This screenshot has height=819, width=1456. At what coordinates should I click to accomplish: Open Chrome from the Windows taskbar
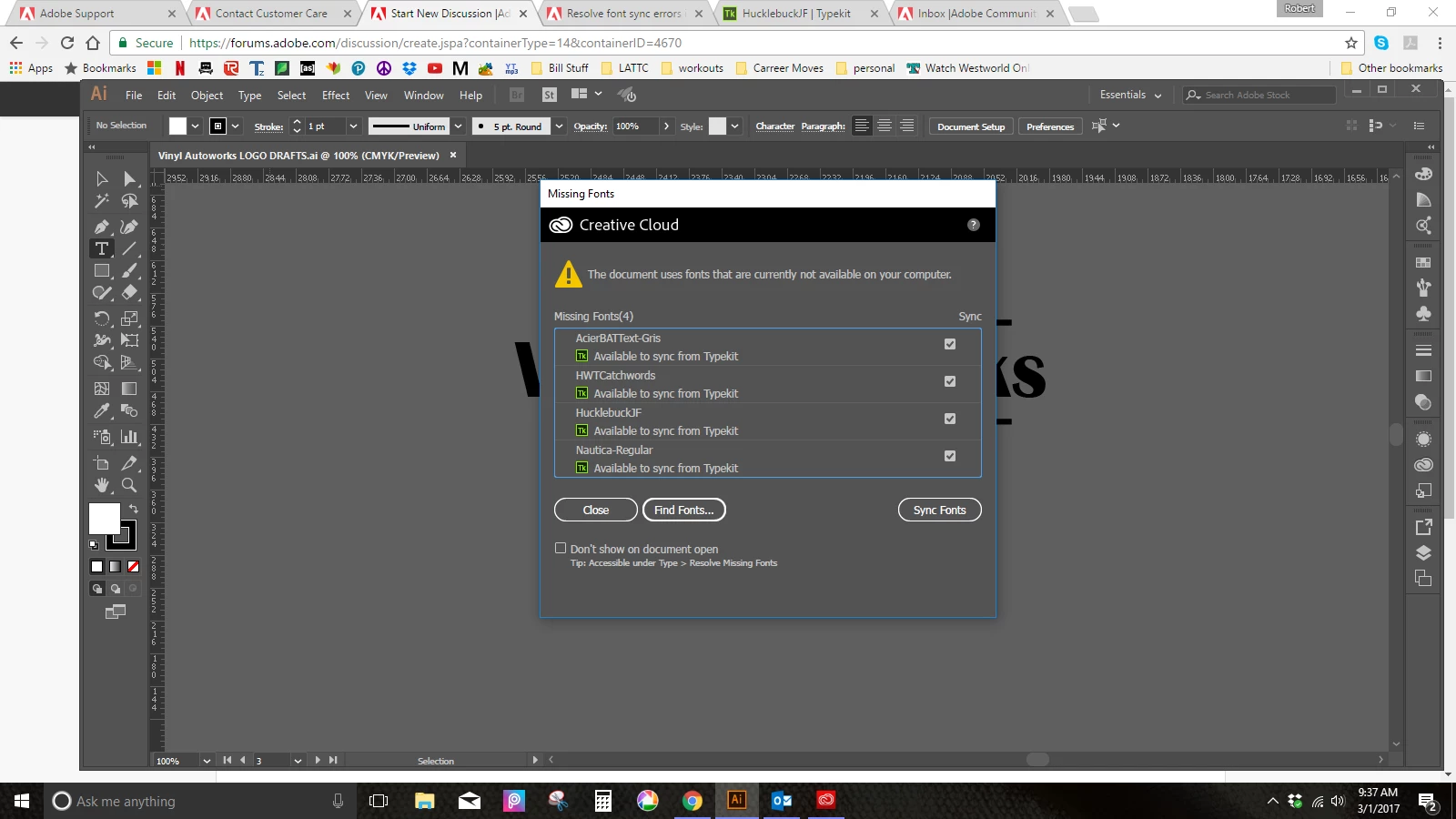(693, 801)
